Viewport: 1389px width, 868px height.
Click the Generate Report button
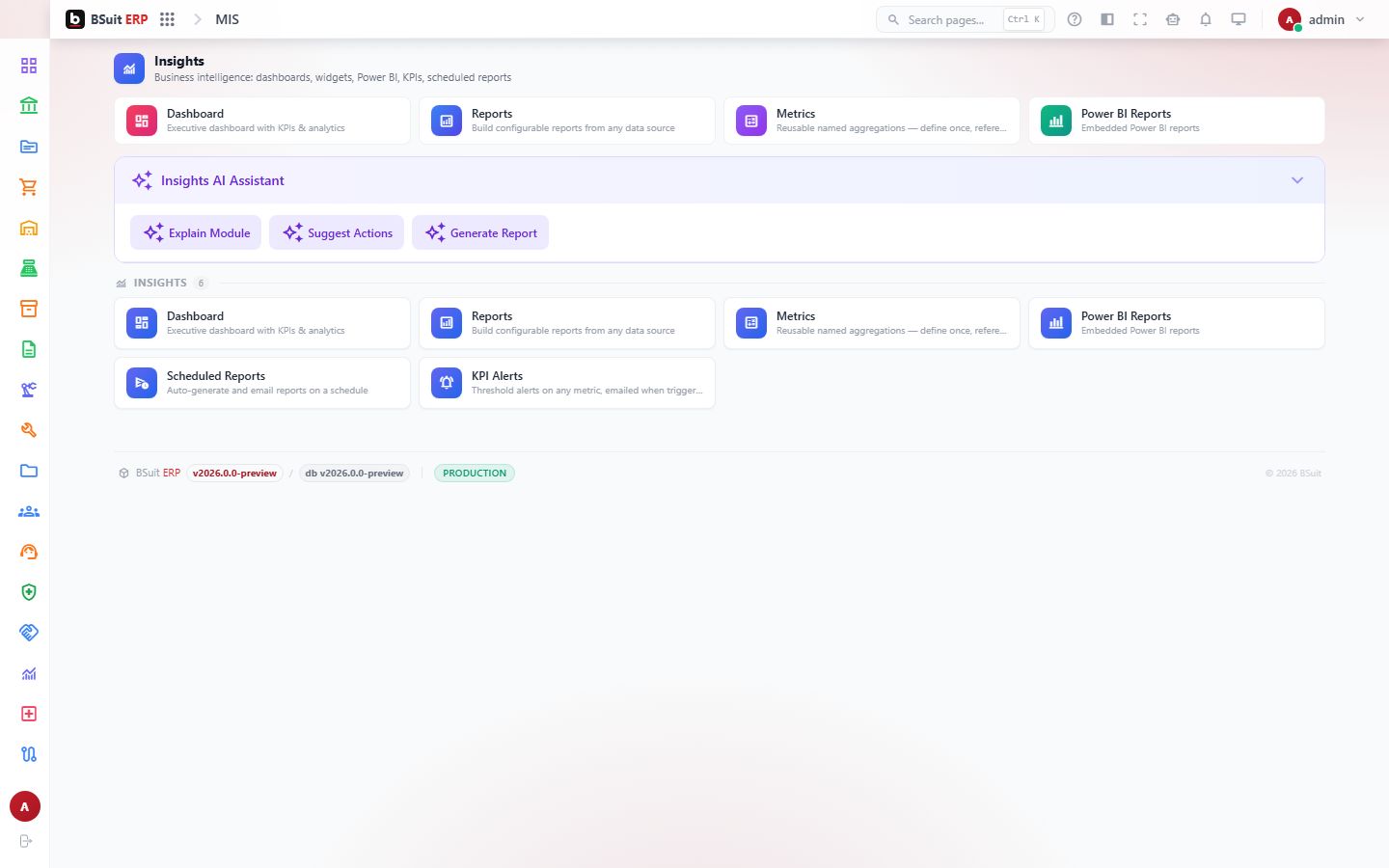tap(480, 232)
